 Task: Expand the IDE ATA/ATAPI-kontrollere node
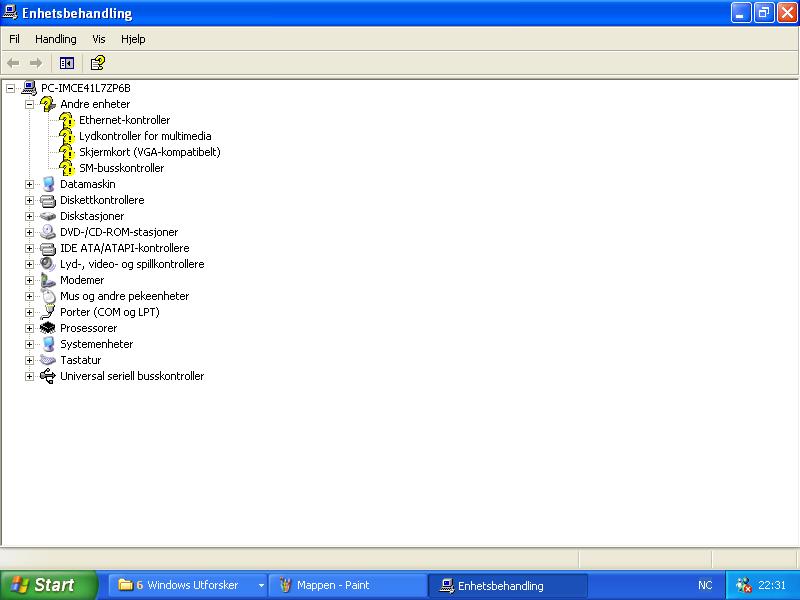click(30, 248)
